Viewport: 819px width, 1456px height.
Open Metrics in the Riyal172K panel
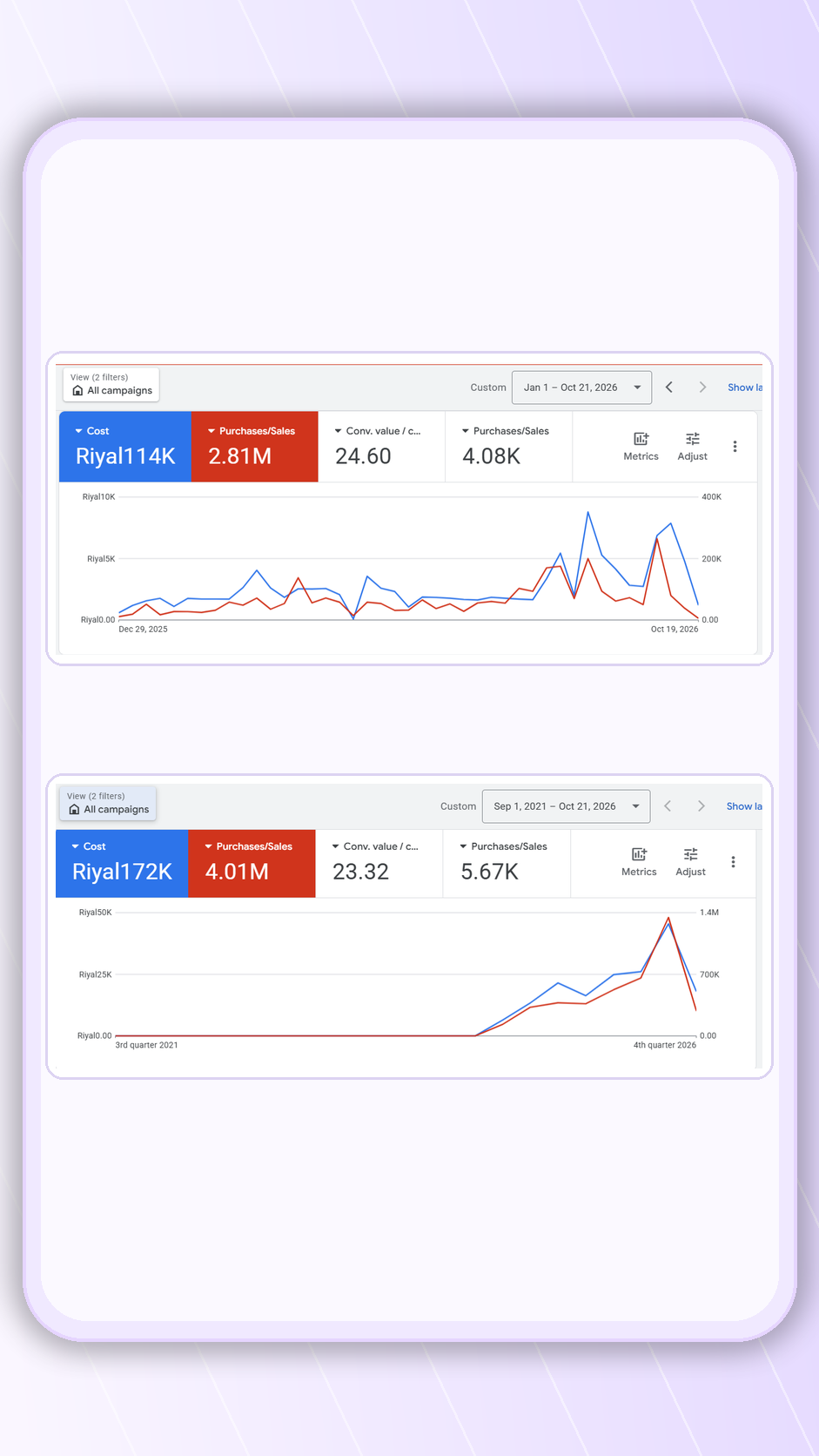coord(639,861)
